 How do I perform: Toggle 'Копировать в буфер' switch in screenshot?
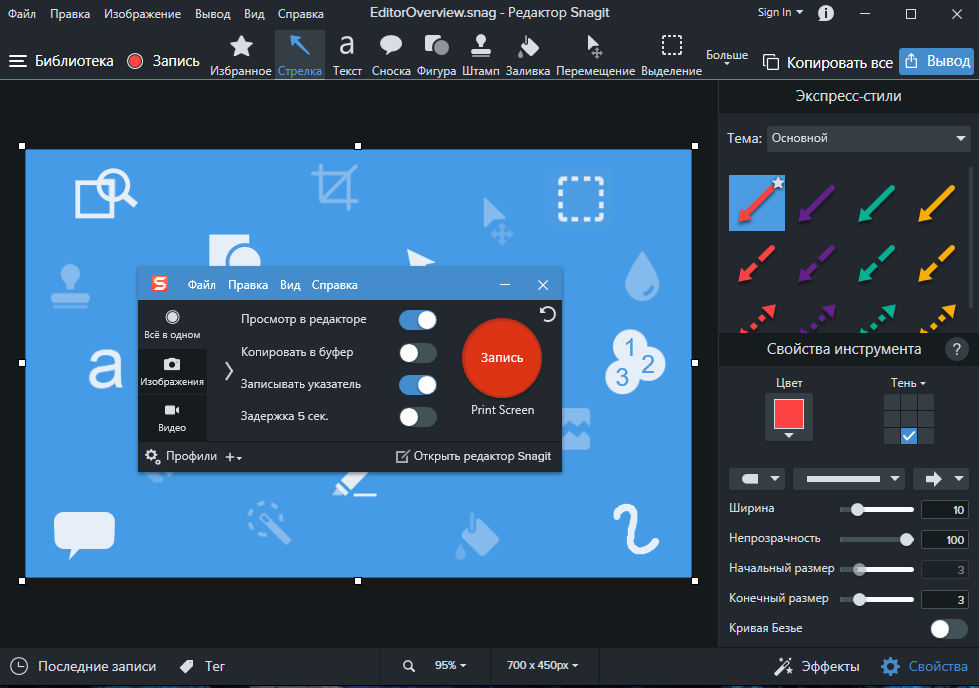pos(418,353)
